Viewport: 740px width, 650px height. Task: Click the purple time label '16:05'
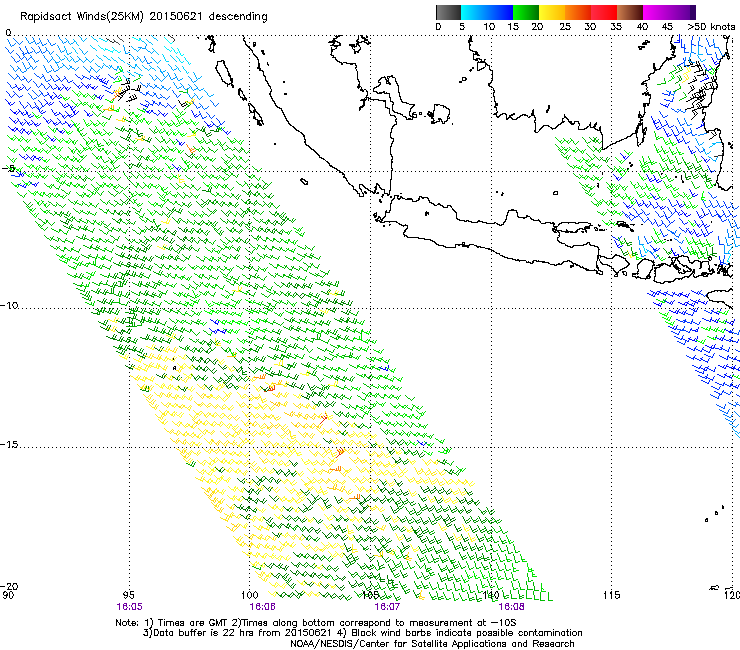129,607
